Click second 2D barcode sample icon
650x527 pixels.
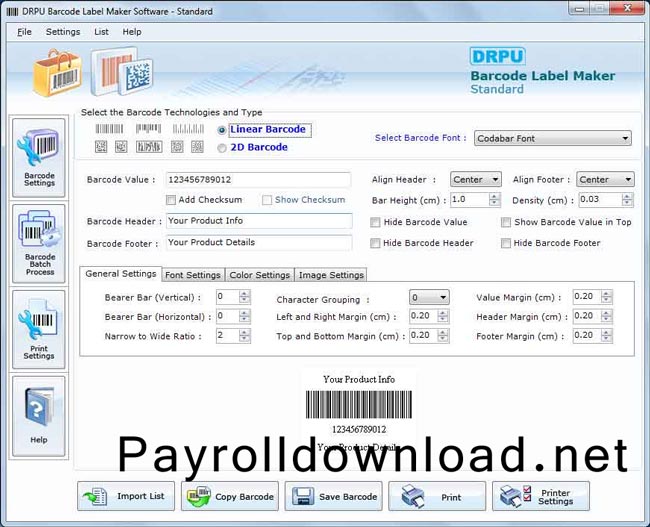pyautogui.click(x=121, y=146)
